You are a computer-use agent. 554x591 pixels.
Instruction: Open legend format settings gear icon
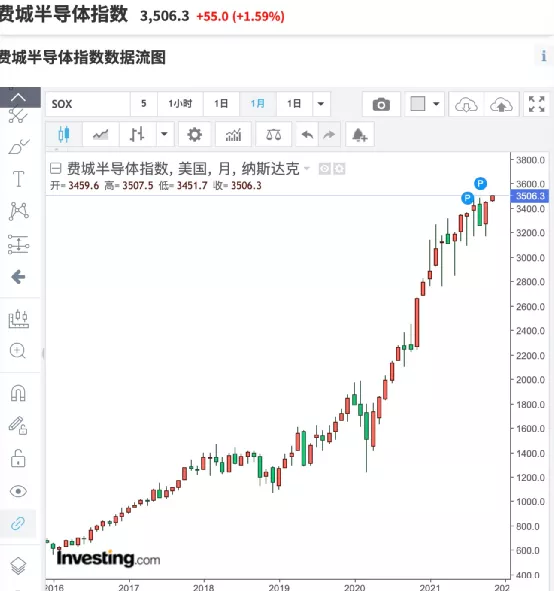pyautogui.click(x=339, y=168)
